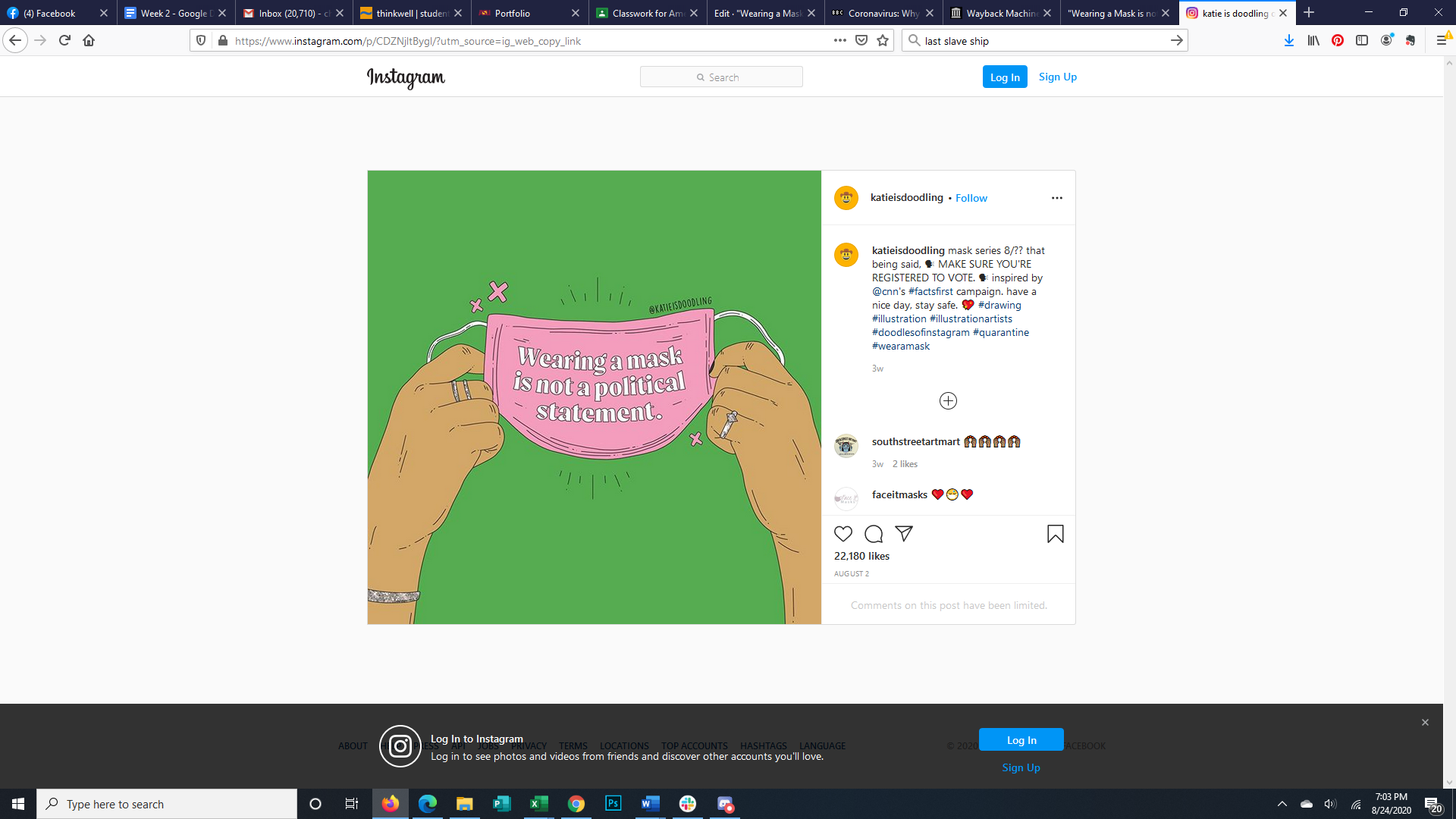Screen dimensions: 1456x819
Task: Open Firefox page actions ellipsis menu
Action: click(x=839, y=40)
